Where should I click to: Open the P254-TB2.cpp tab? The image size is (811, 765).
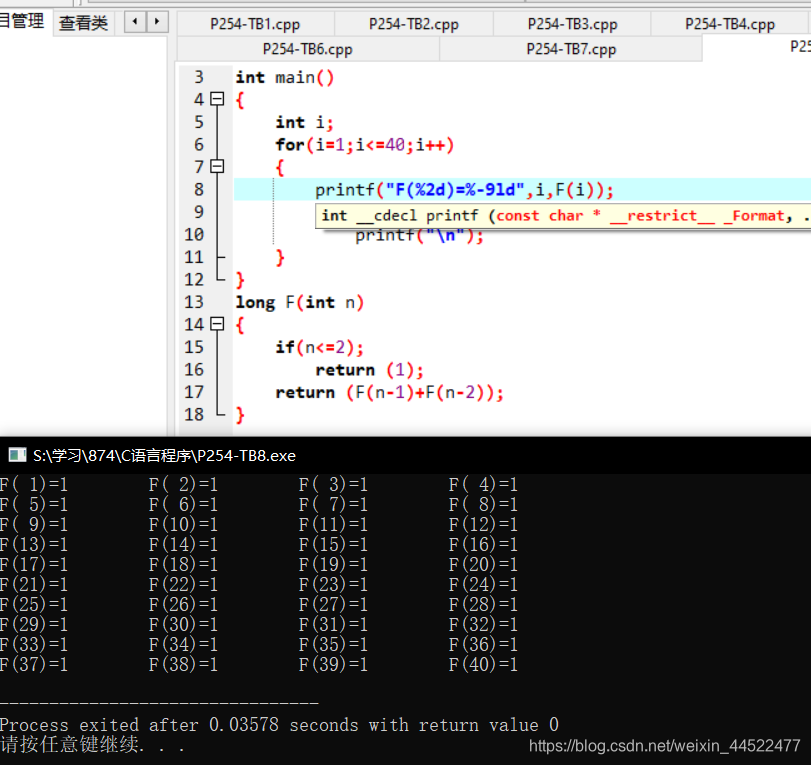(414, 24)
